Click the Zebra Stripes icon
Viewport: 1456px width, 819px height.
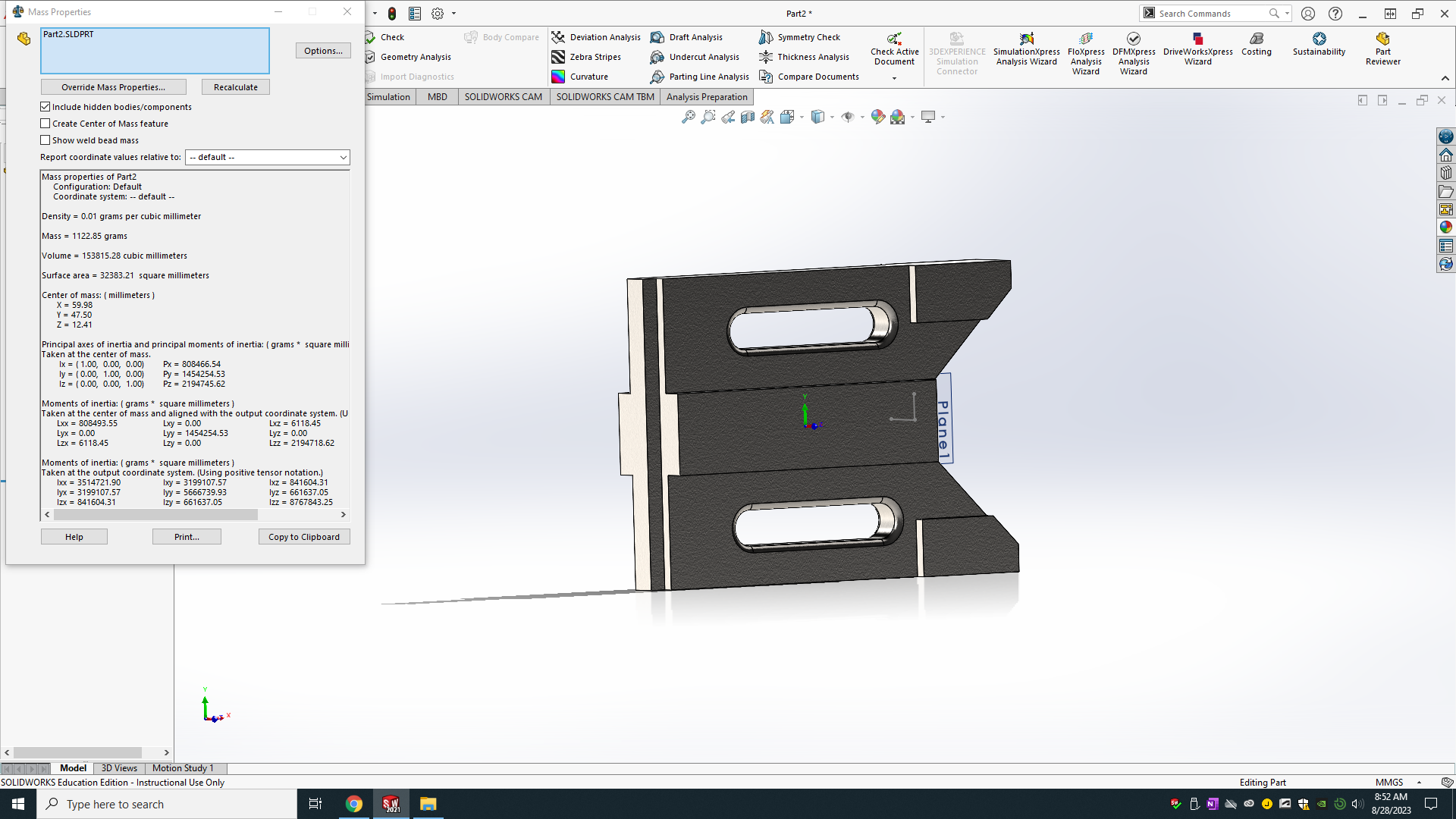558,57
